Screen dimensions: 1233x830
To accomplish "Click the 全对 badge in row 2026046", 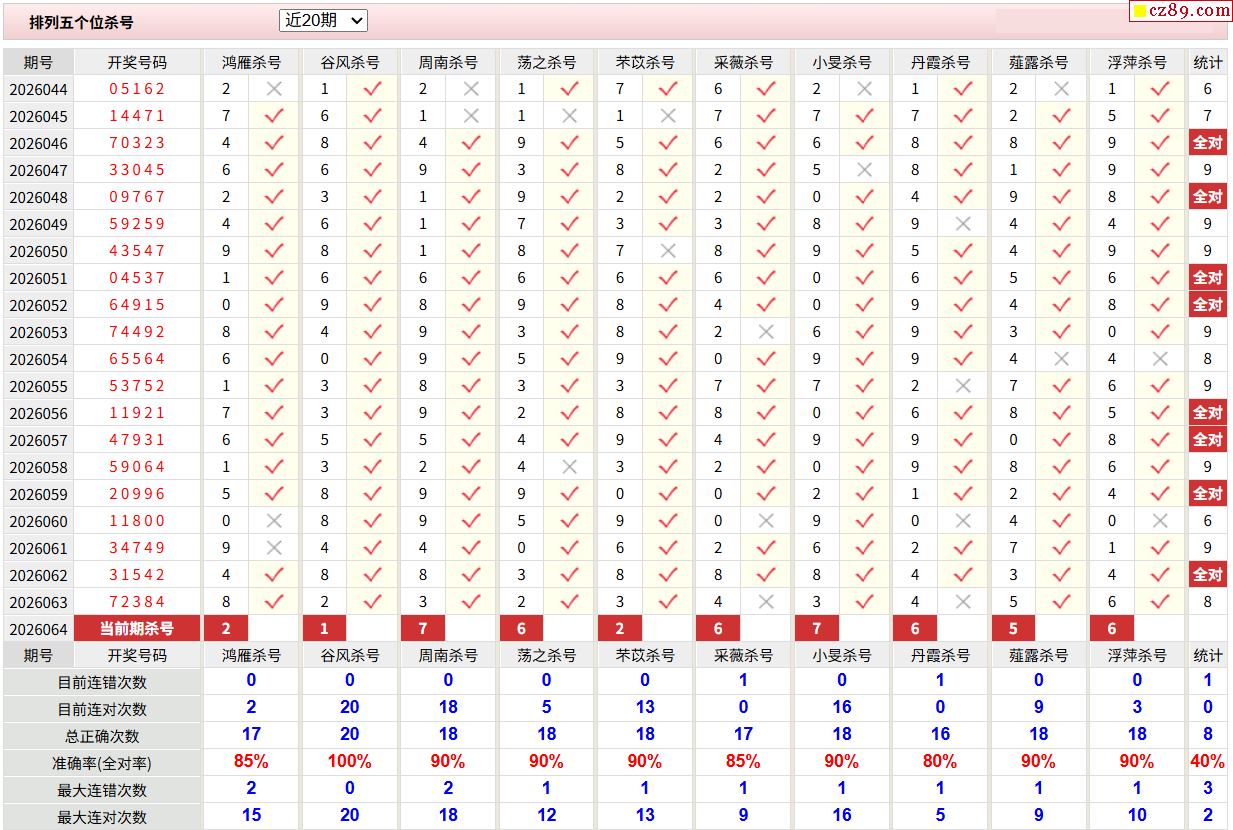I will 1207,143.
